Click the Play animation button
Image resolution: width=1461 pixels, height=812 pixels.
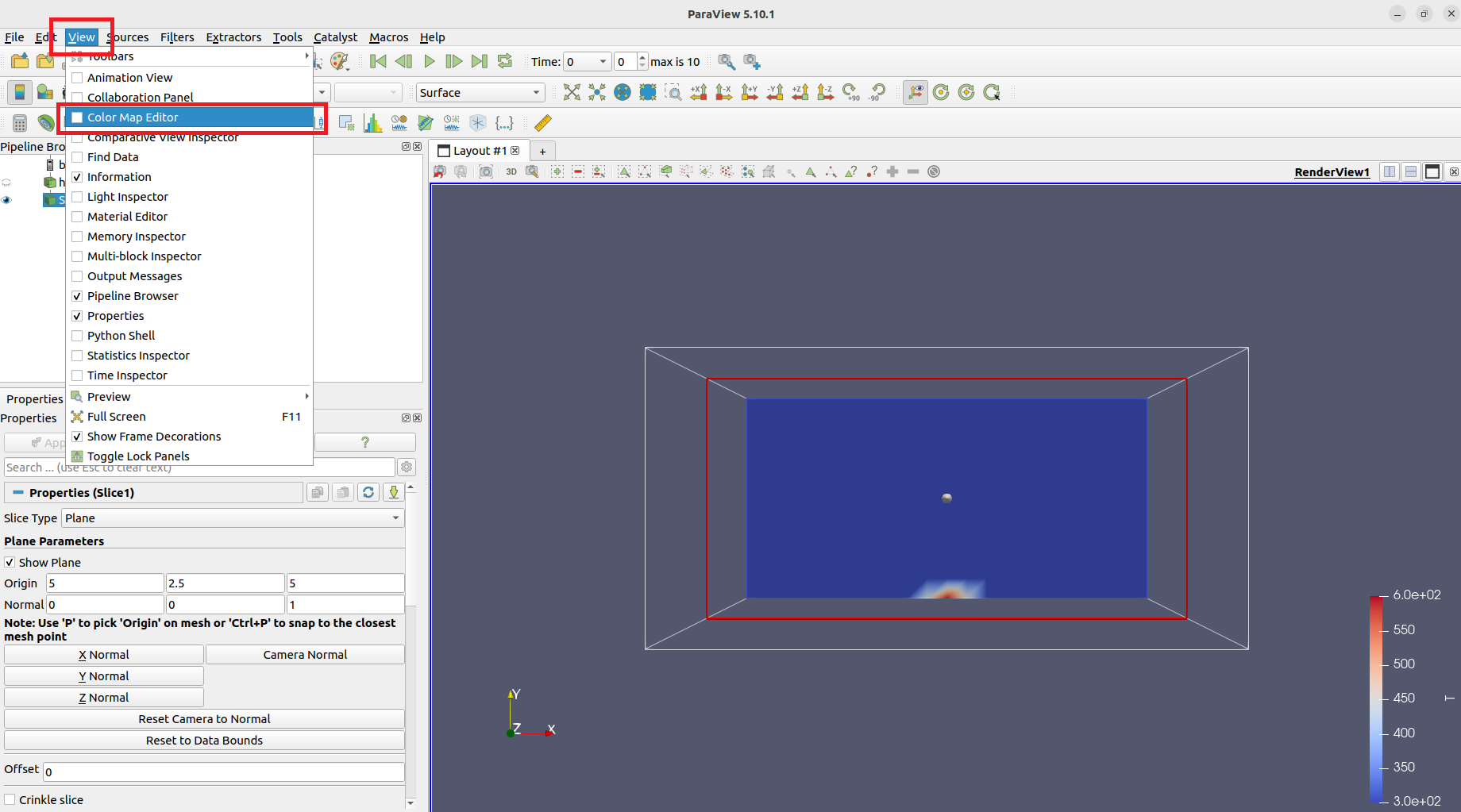[x=430, y=62]
